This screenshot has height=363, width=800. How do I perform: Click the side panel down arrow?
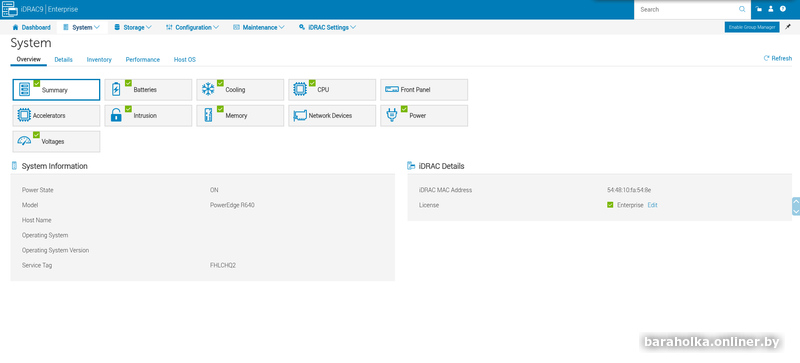[x=796, y=211]
